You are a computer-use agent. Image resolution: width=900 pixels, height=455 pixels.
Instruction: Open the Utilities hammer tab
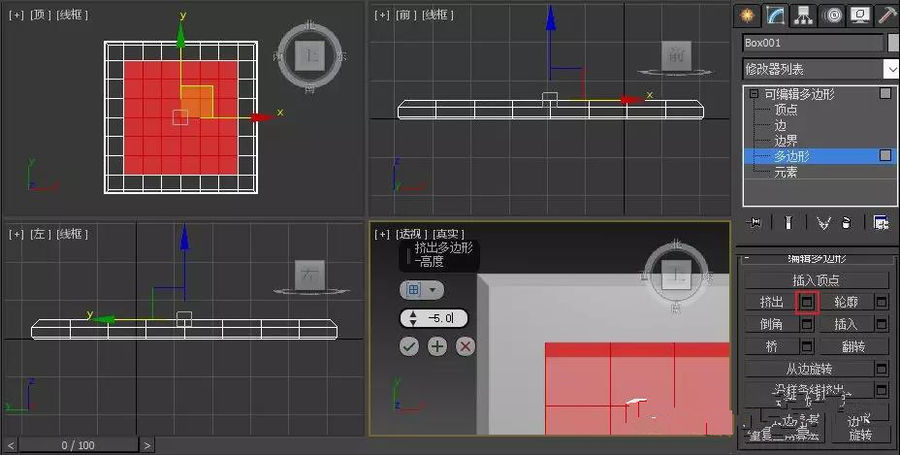pos(887,15)
